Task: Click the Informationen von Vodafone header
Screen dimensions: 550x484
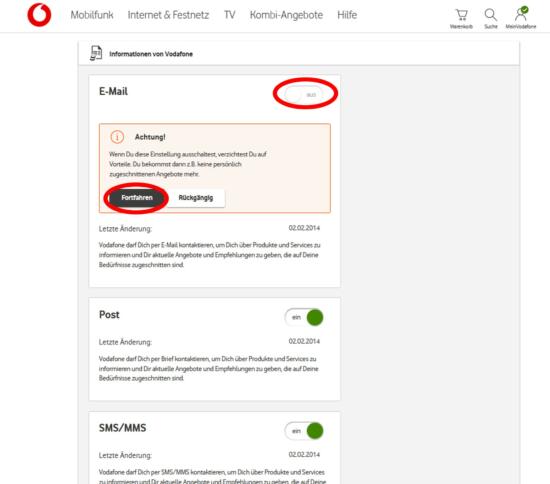Action: (151, 54)
